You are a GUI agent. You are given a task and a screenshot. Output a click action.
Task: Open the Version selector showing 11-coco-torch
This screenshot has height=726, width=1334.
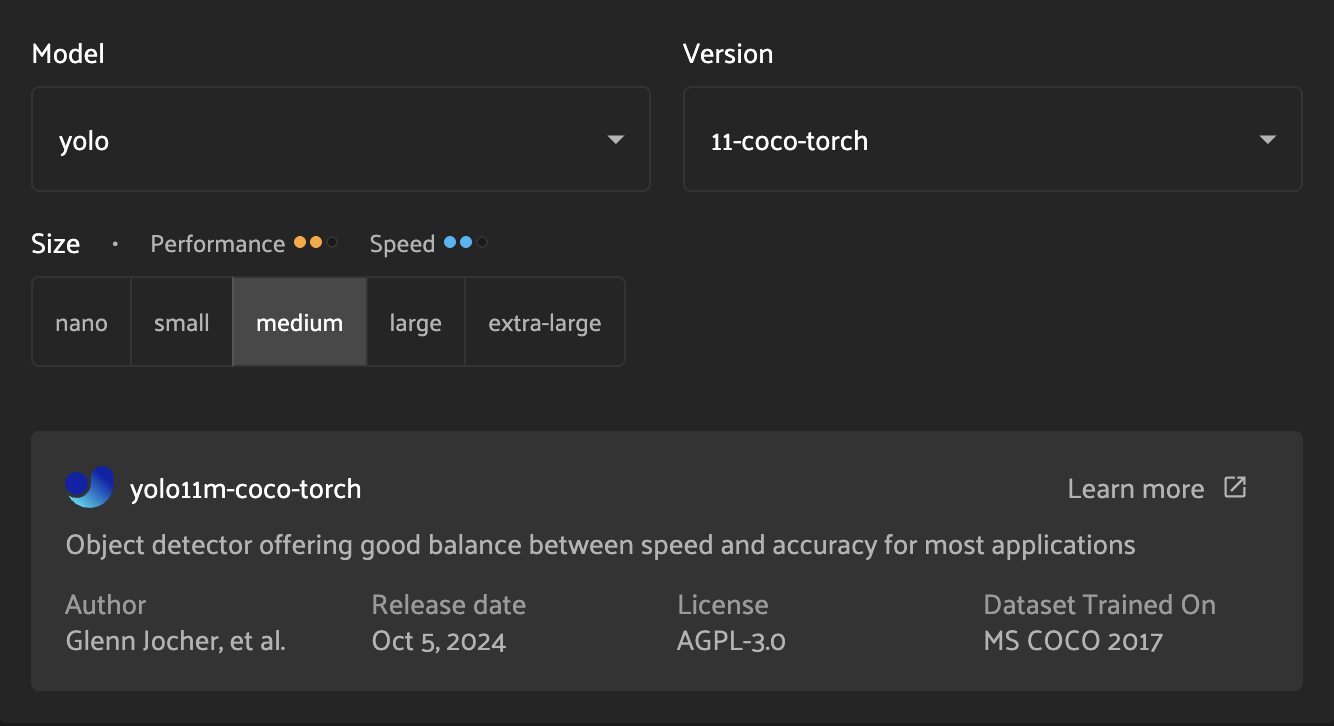tap(992, 140)
